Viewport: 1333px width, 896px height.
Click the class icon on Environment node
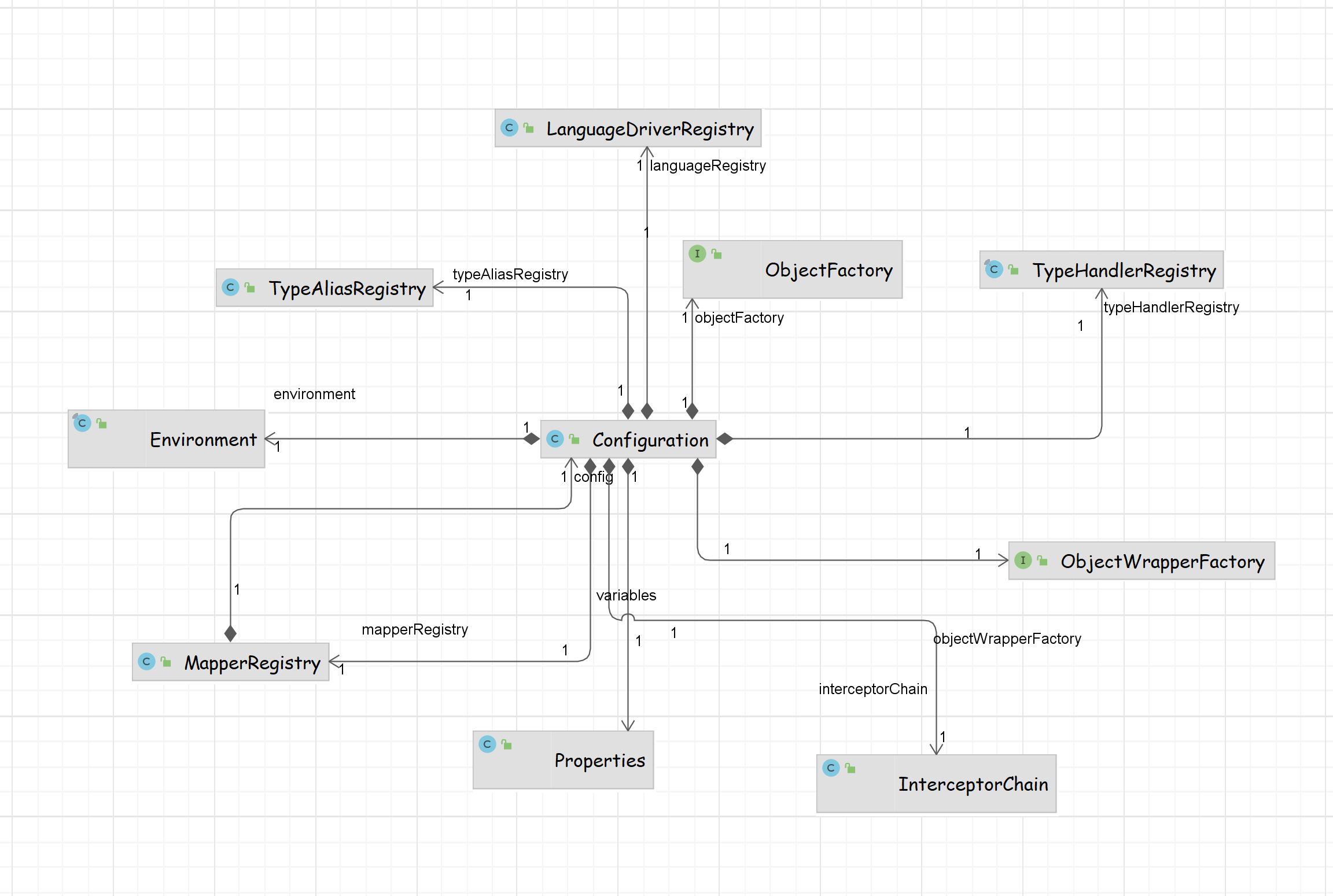pos(82,423)
